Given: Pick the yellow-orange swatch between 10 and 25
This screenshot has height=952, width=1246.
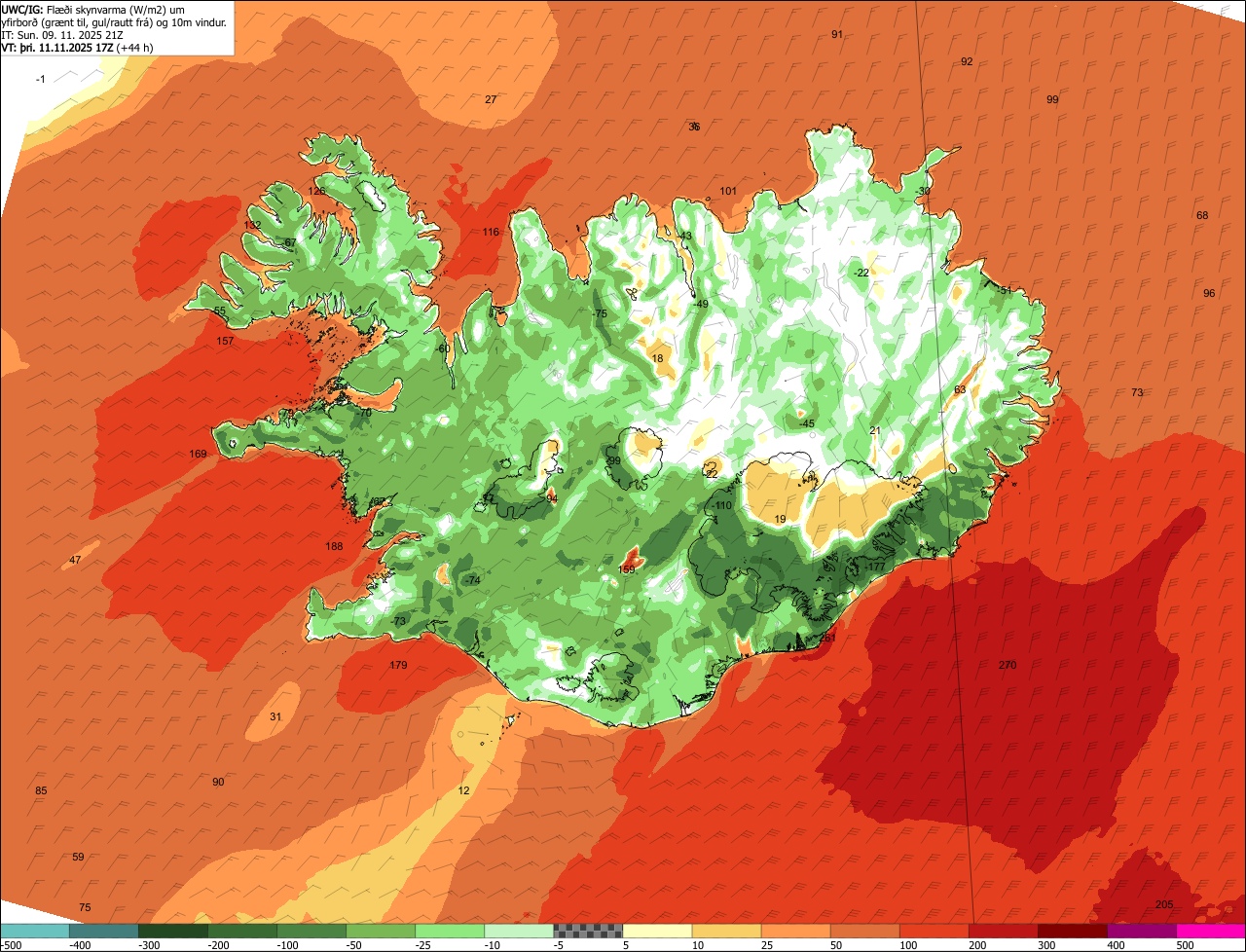Looking at the screenshot, I should click(726, 931).
